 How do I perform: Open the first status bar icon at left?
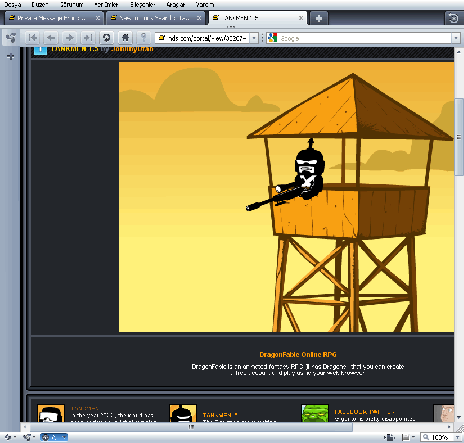[x=10, y=437]
